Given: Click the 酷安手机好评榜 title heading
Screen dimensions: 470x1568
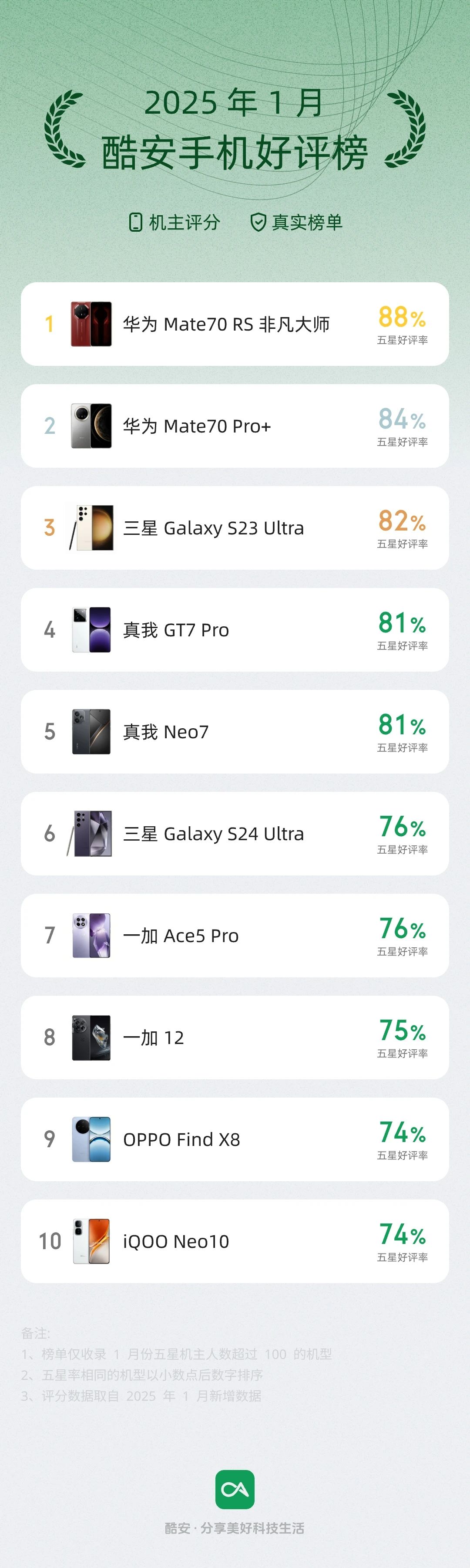Looking at the screenshot, I should [235, 153].
